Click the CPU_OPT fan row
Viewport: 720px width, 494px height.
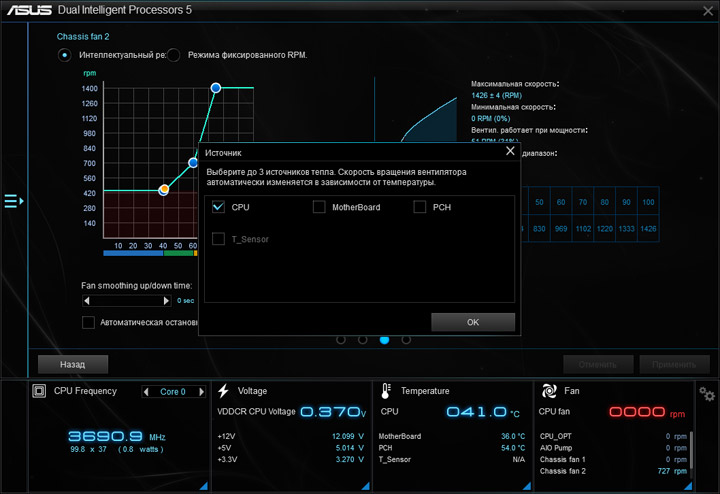point(613,436)
